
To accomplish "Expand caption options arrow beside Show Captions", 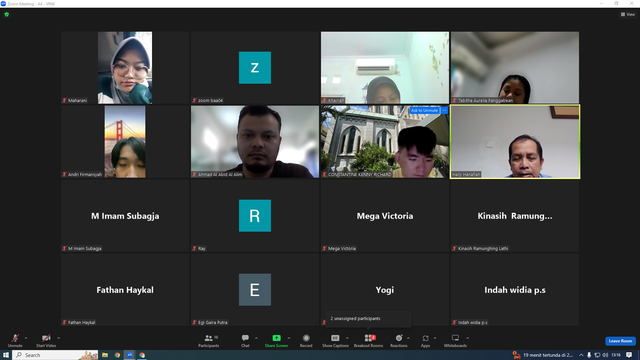I will (x=347, y=338).
